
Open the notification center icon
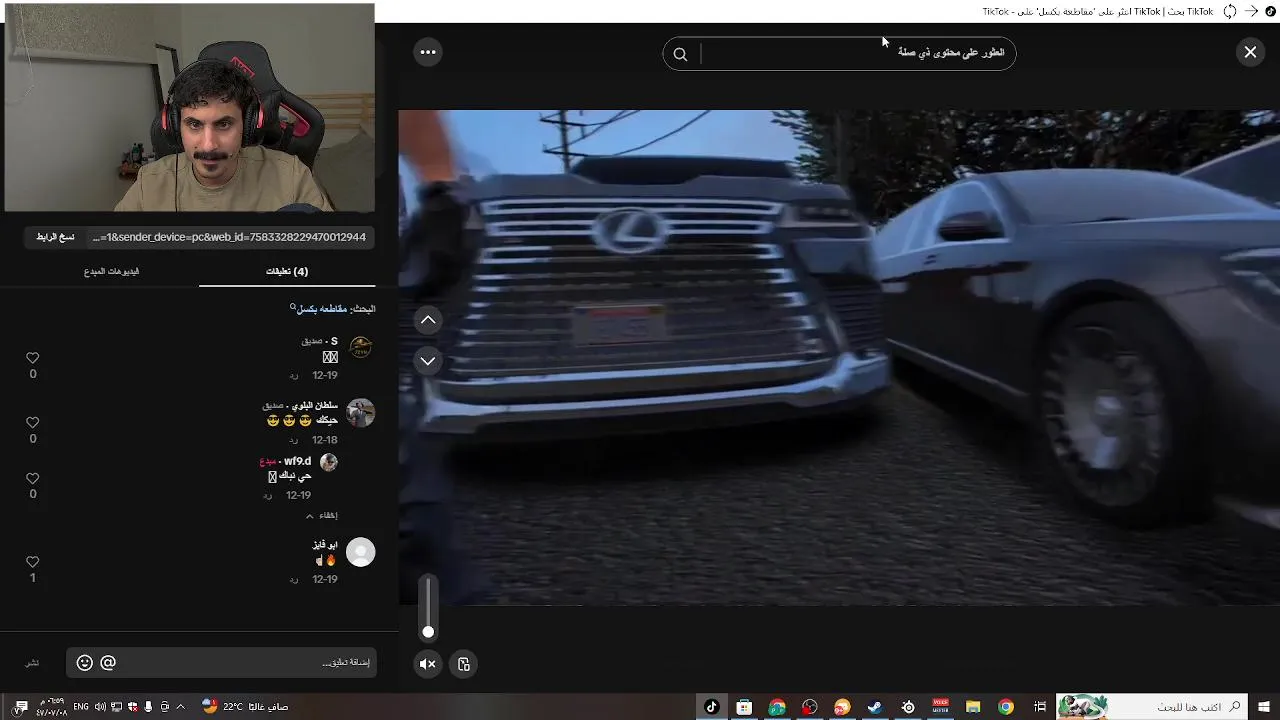20,707
